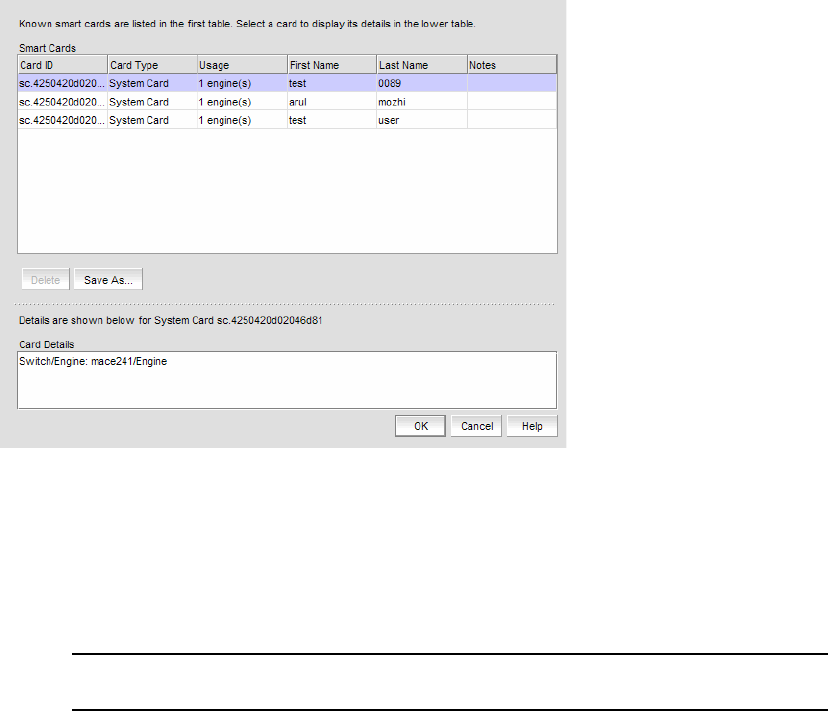This screenshot has width=828, height=716.
Task: Click the mozhi last name cell
Action: pos(420,102)
